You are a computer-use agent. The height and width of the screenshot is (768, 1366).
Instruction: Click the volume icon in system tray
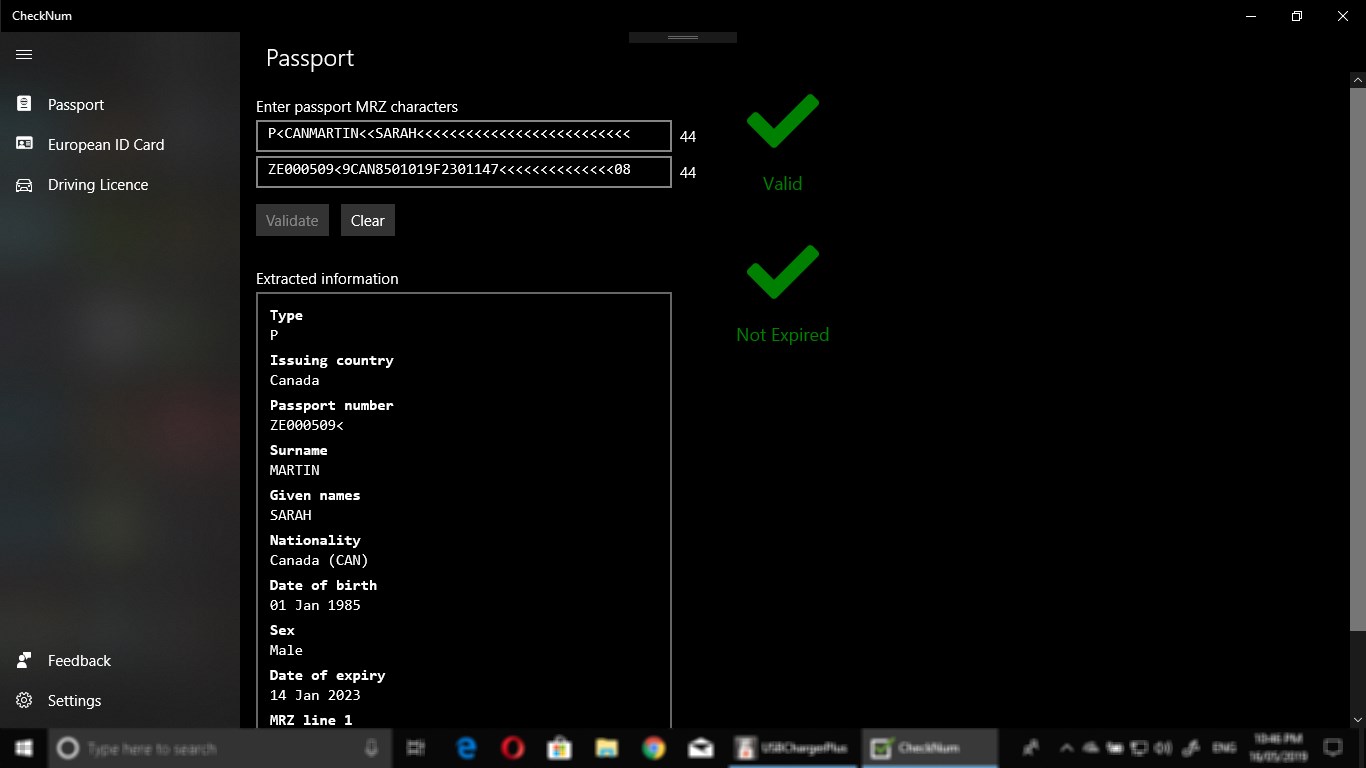[1163, 748]
